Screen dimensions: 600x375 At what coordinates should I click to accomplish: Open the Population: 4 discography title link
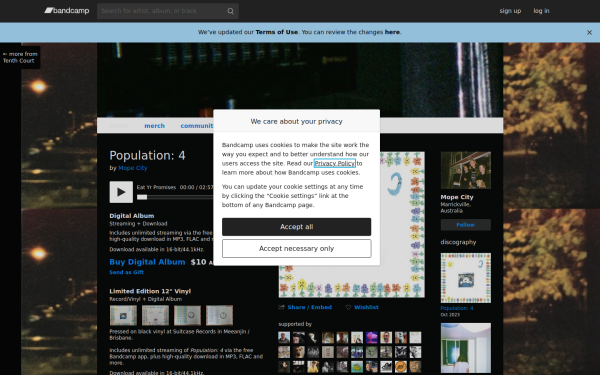point(457,308)
